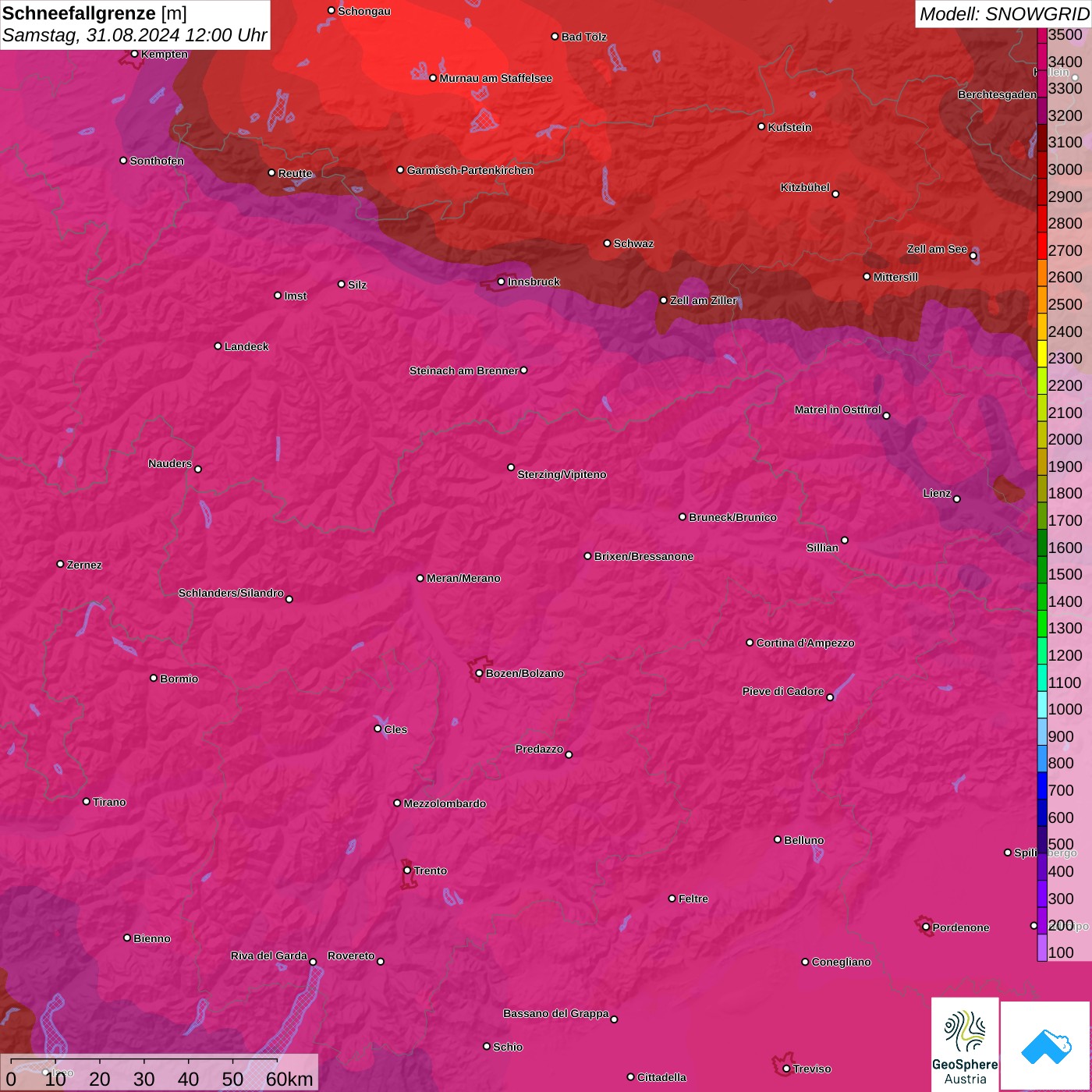The image size is (1092, 1092).
Task: Click the 2700 red legend swatch
Action: pyautogui.click(x=1042, y=246)
